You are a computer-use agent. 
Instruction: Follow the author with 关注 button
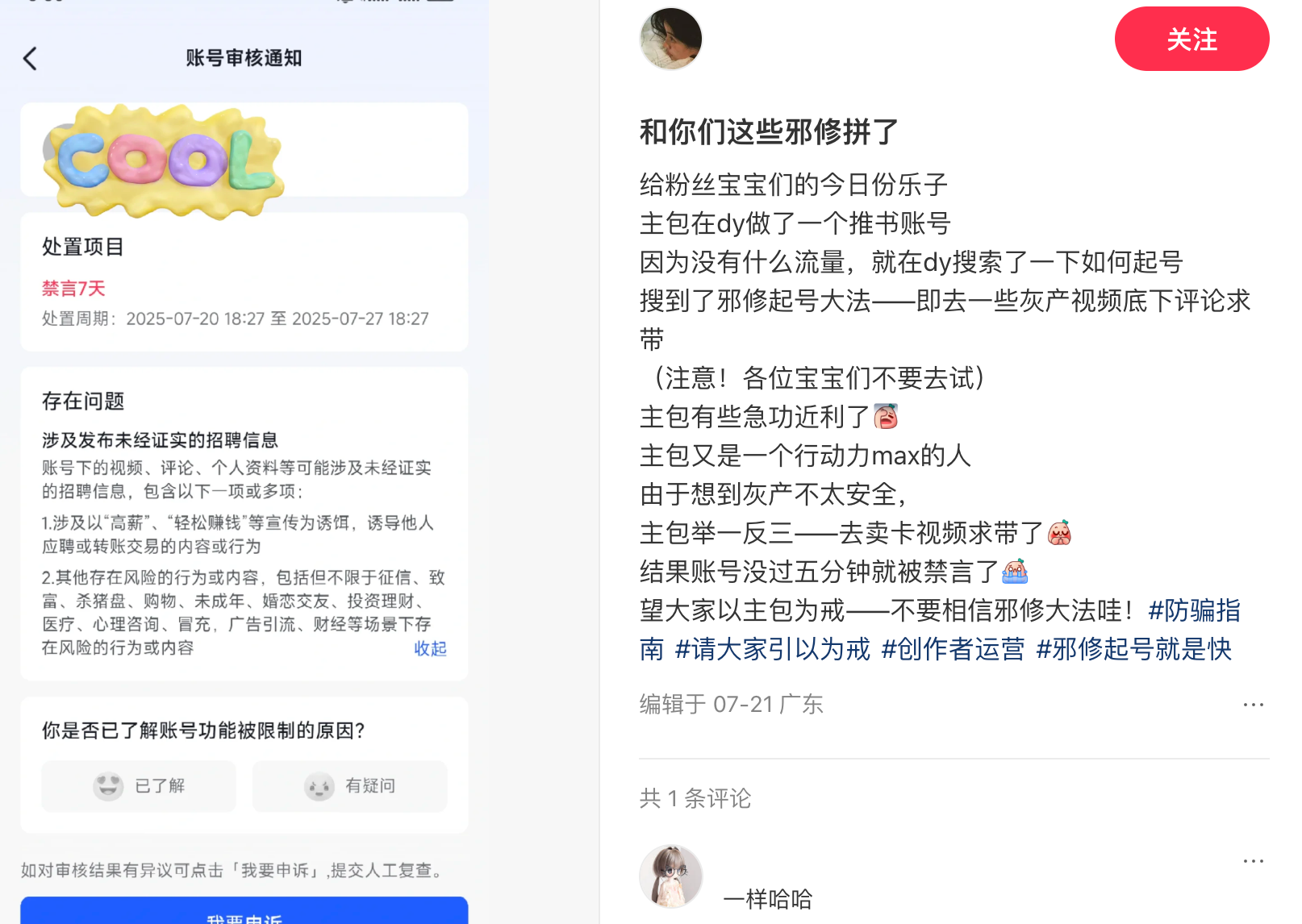tap(1191, 39)
